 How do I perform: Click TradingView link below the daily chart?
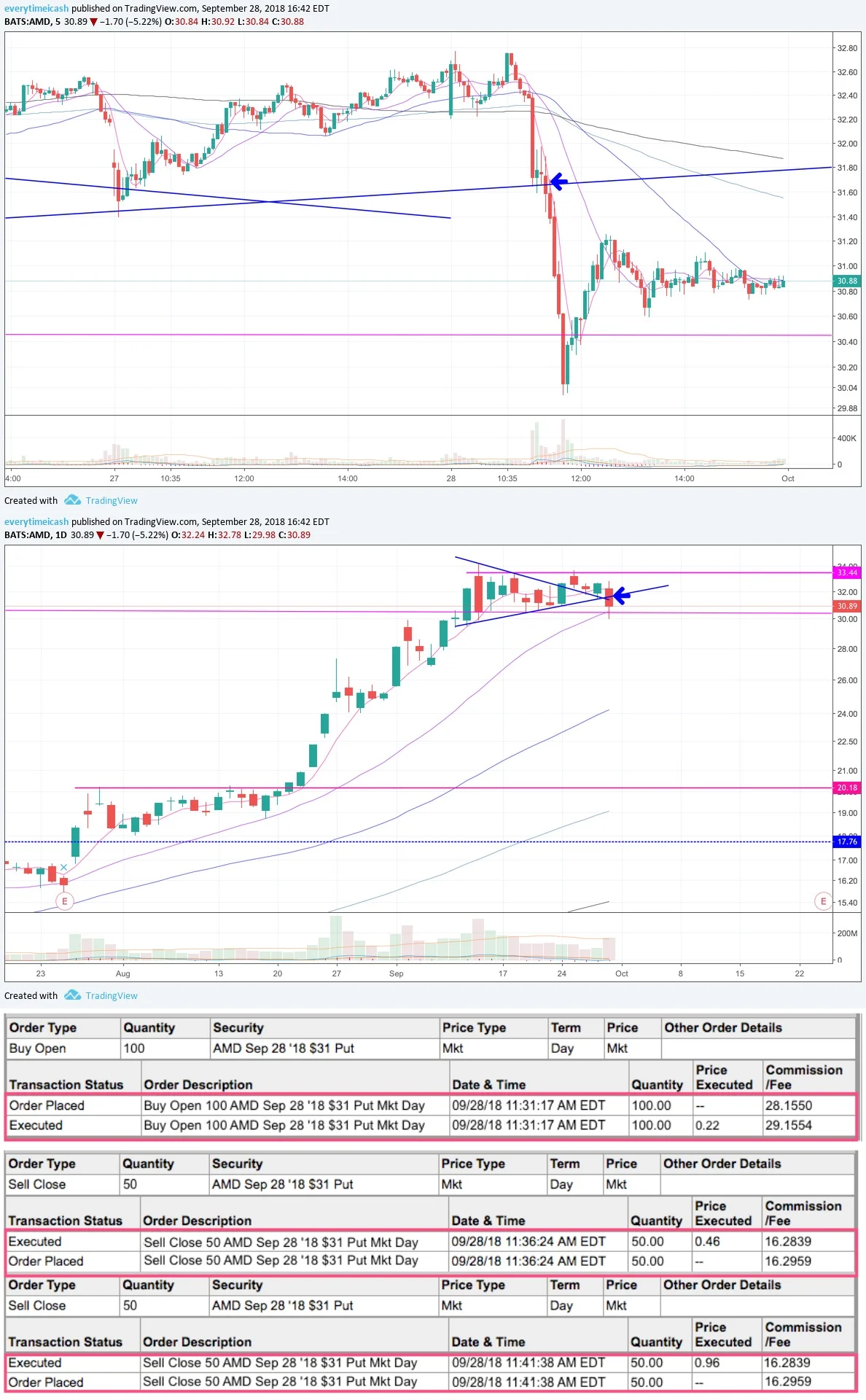[112, 995]
